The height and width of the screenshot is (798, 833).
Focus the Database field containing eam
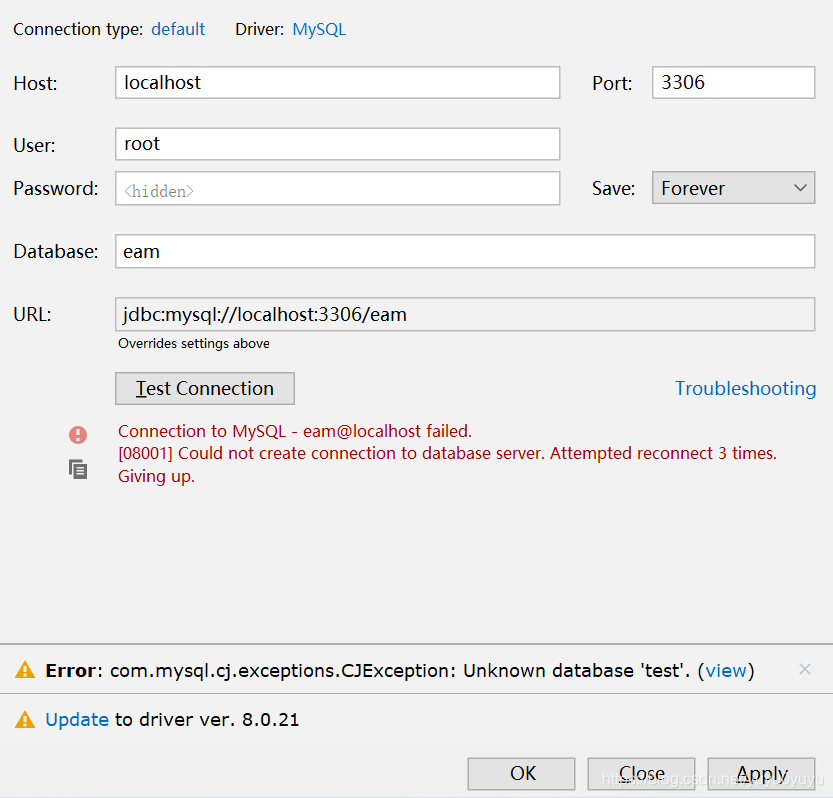tap(465, 251)
